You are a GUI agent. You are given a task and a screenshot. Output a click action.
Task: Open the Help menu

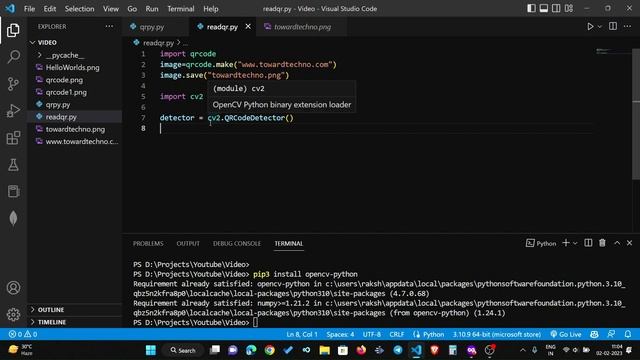click(x=211, y=9)
